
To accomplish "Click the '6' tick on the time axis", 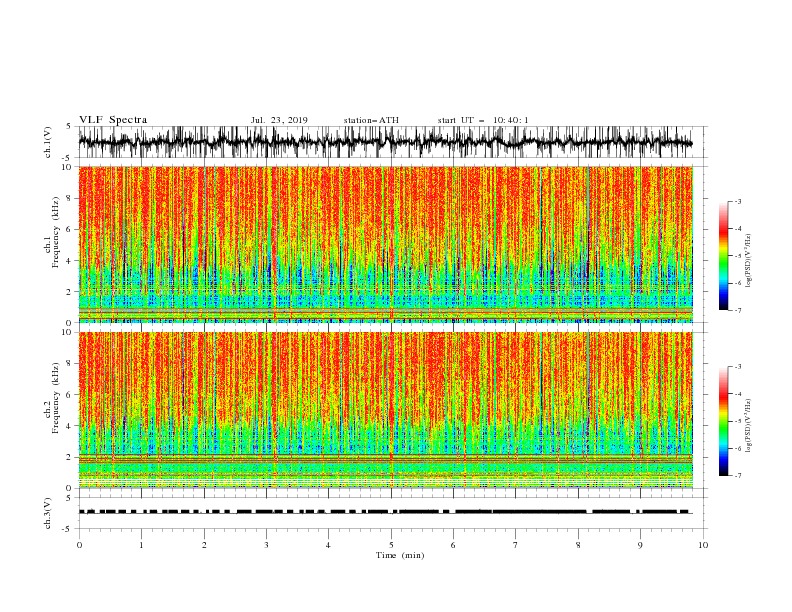I will tap(453, 545).
